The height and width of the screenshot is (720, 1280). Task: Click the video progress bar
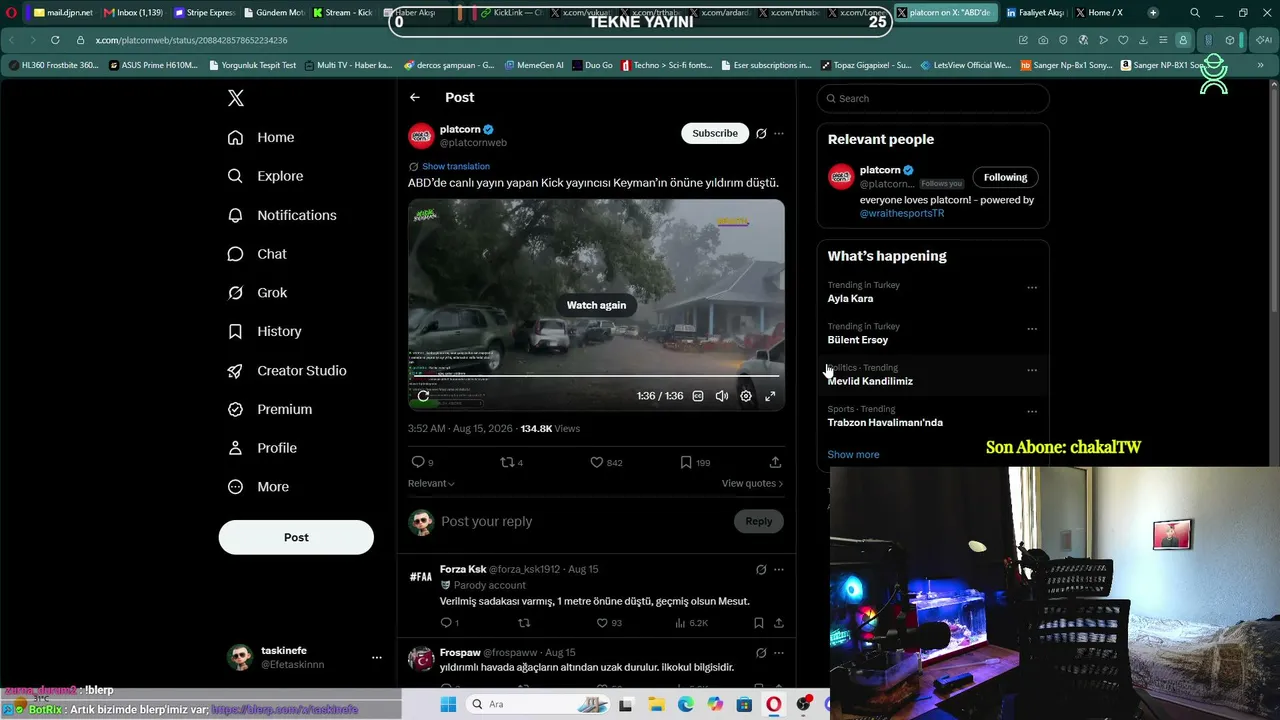(x=596, y=376)
